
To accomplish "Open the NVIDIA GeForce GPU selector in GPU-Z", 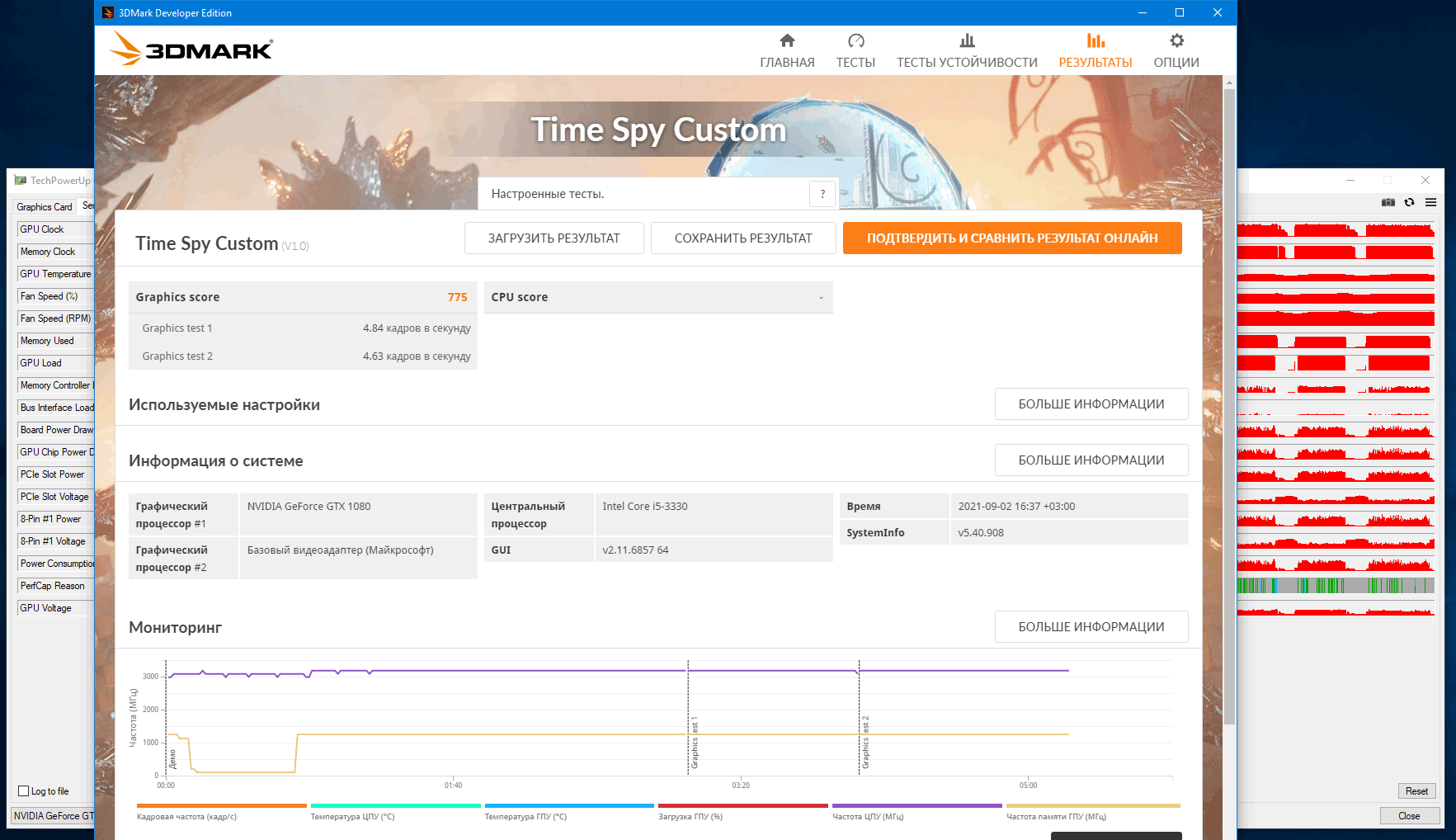I will 53,816.
